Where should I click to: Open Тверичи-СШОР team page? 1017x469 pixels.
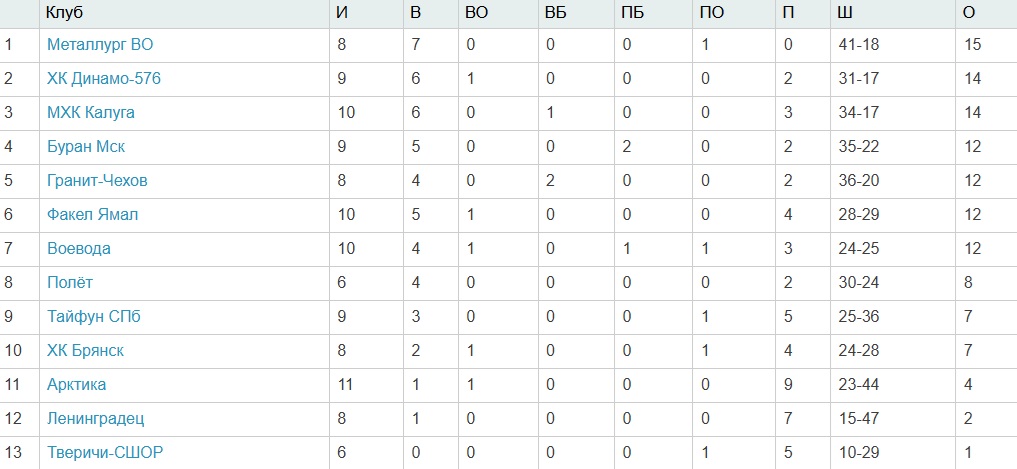click(x=105, y=453)
